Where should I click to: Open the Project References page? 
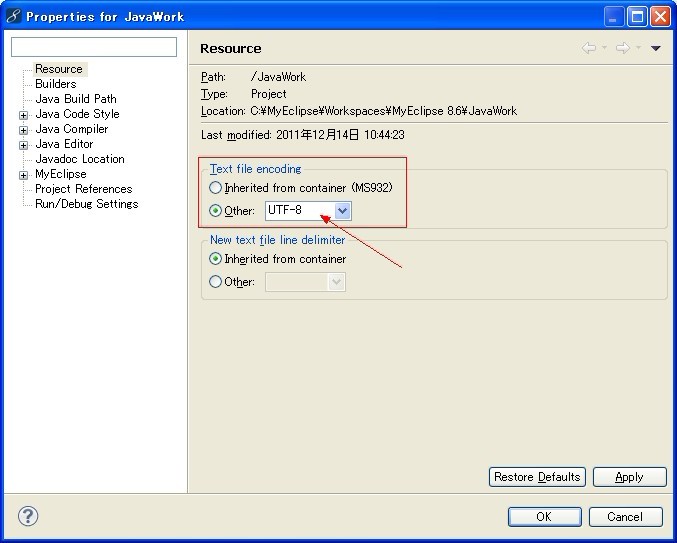coord(84,189)
